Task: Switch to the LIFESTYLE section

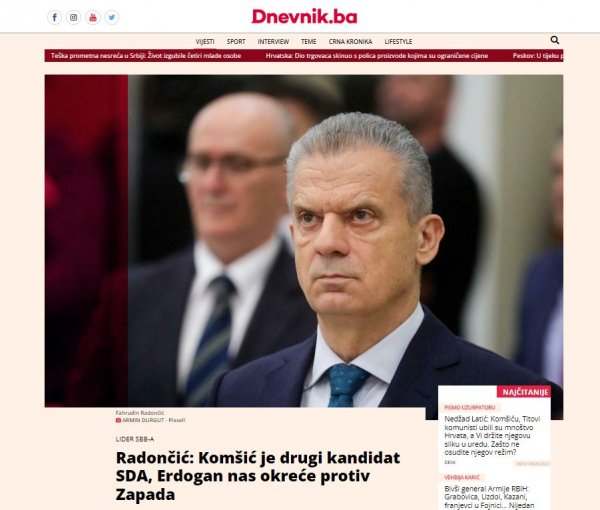Action: pos(398,41)
